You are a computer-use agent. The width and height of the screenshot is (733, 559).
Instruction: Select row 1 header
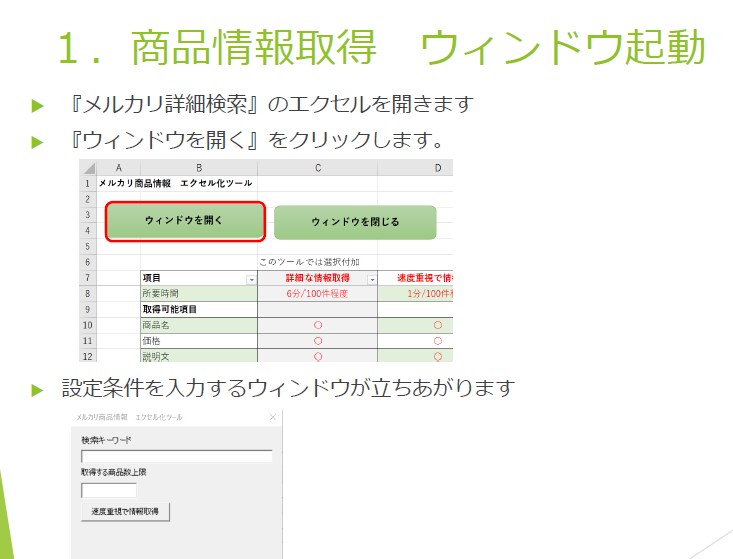[88, 183]
